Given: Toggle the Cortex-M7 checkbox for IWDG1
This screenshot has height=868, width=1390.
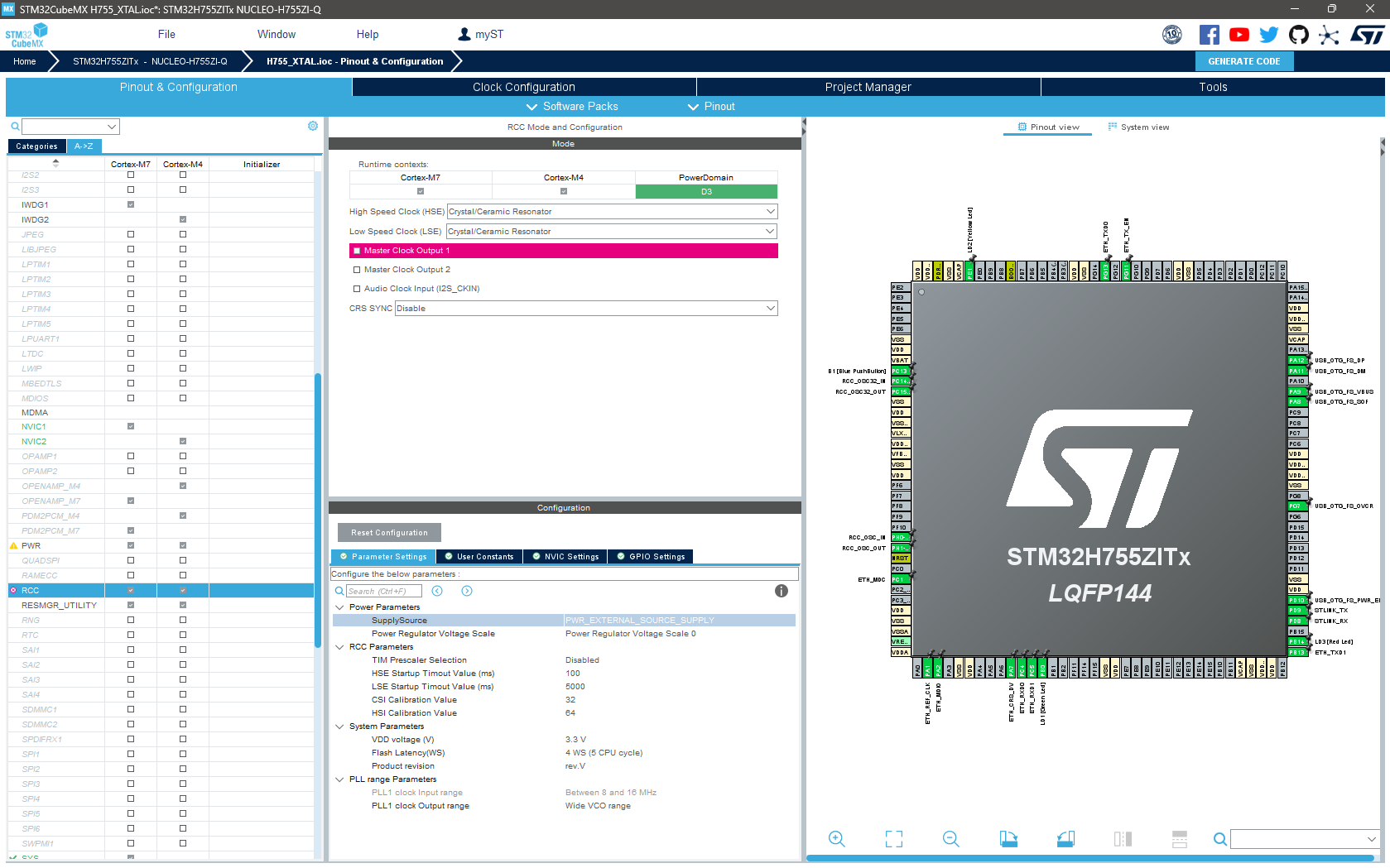Looking at the screenshot, I should tap(130, 204).
